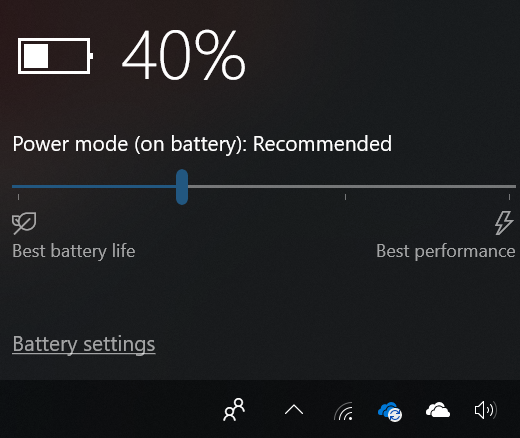Open the volume speaker icon
Image resolution: width=520 pixels, height=438 pixels.
tap(485, 410)
